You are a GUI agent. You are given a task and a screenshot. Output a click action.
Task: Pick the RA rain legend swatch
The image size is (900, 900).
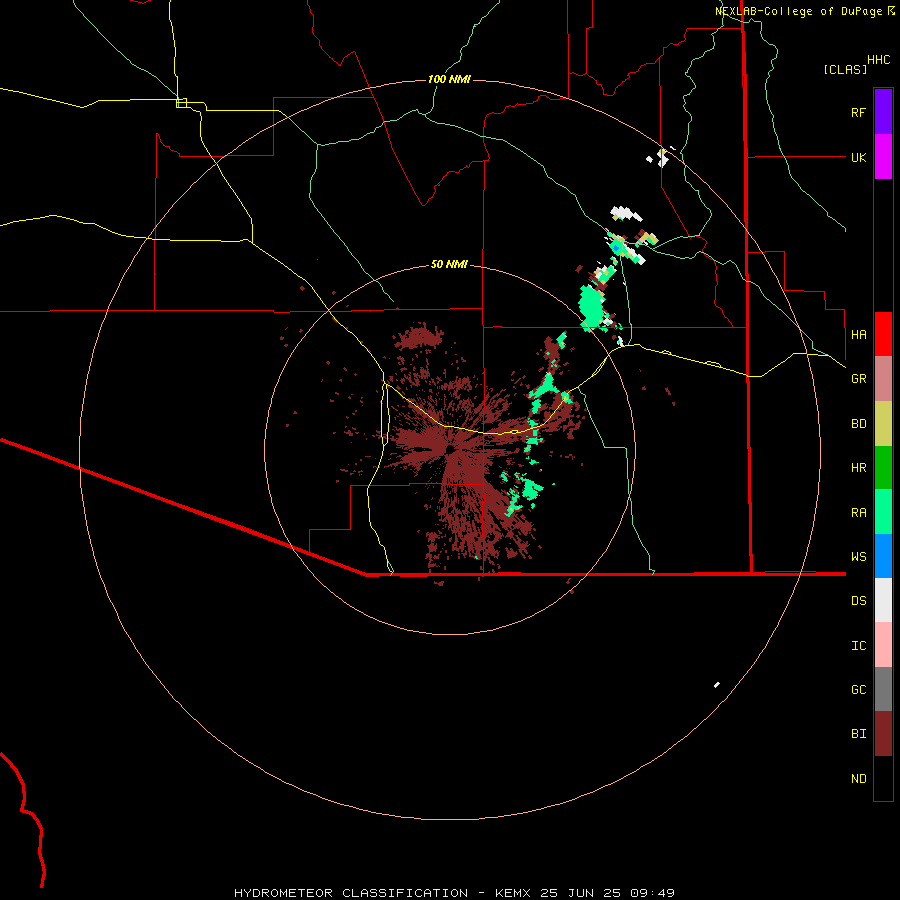(x=883, y=512)
